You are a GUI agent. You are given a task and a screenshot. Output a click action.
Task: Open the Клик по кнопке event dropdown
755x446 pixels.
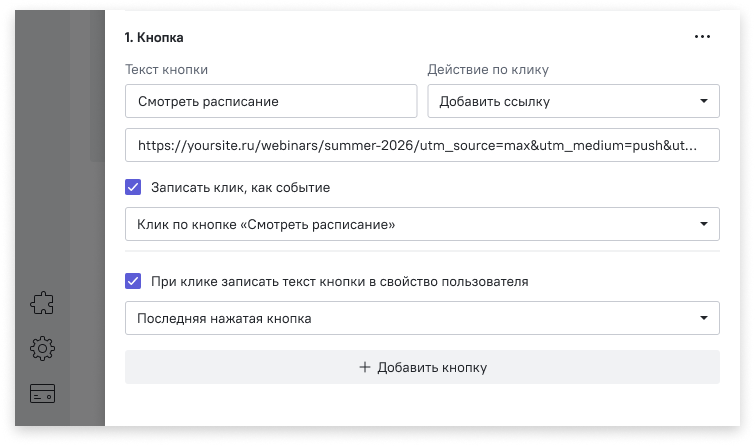pos(422,224)
